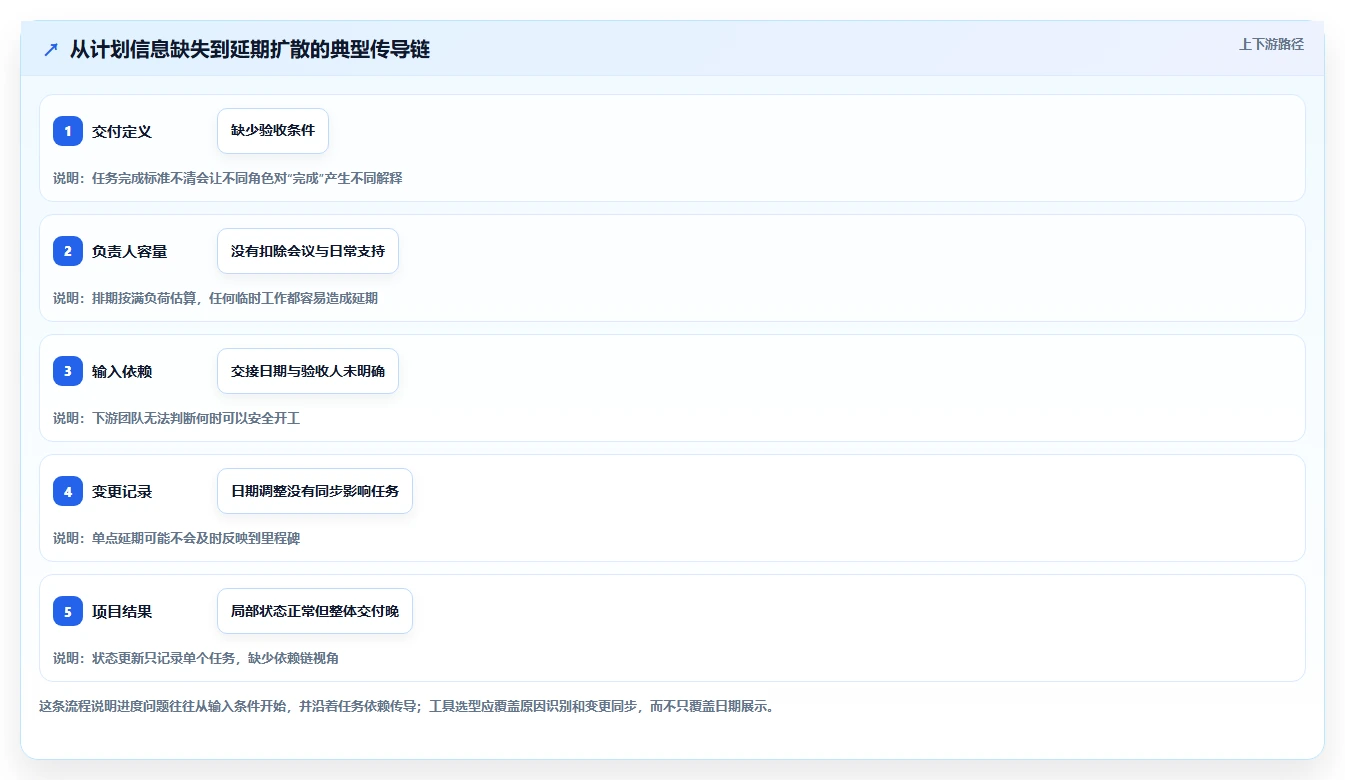The height and width of the screenshot is (780, 1345).
Task: Select step number 5 badge
Action: click(x=68, y=611)
